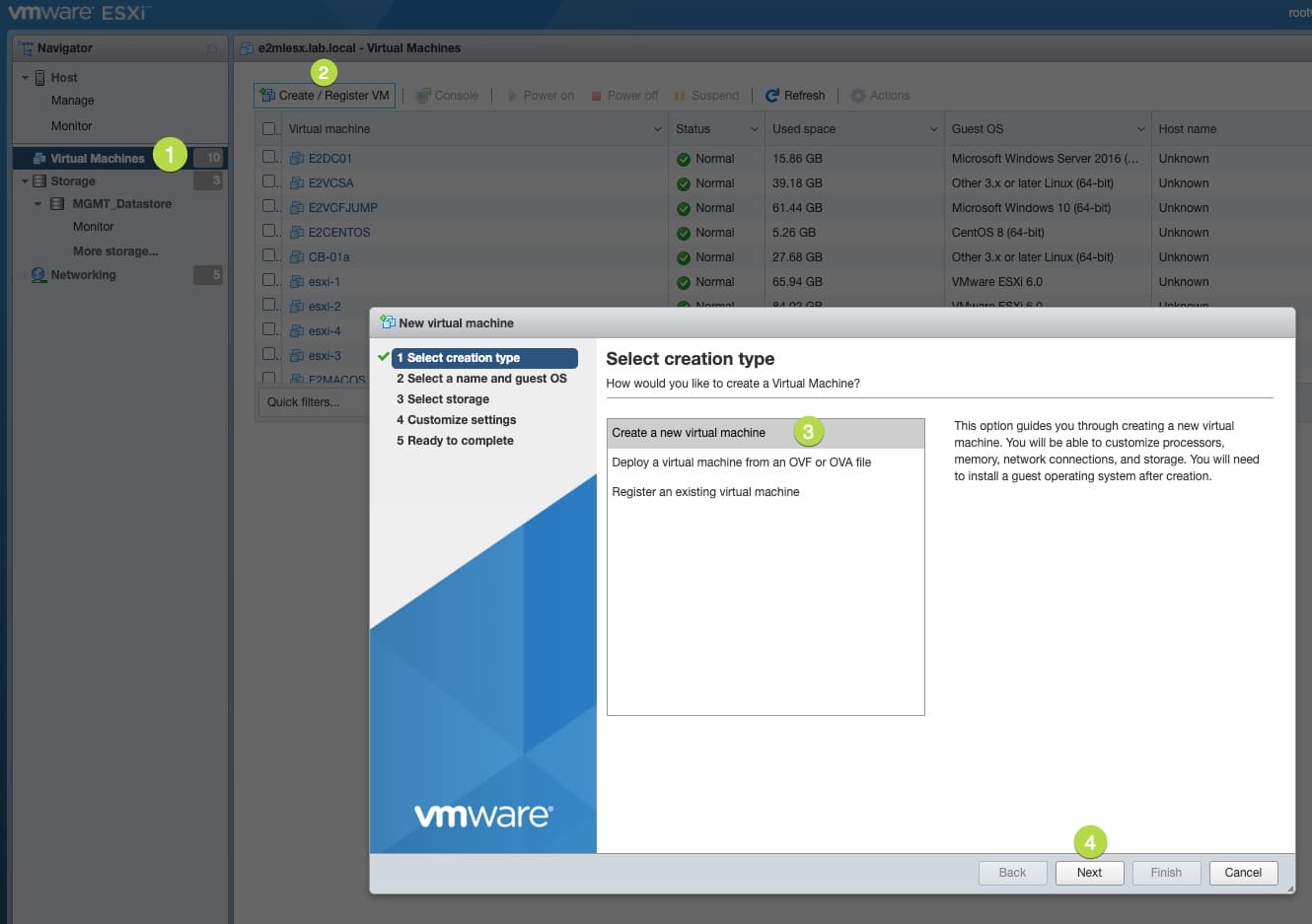
Task: Collapse the Navigator panel with the minimize icon
Action: (211, 48)
